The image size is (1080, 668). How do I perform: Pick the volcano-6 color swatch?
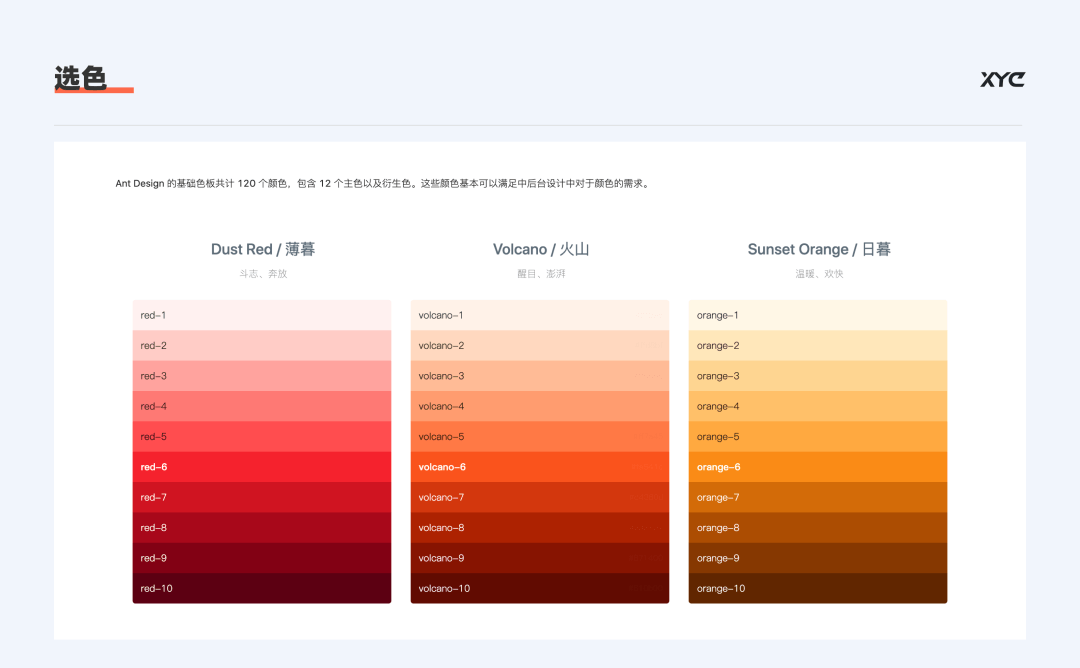[x=540, y=467]
